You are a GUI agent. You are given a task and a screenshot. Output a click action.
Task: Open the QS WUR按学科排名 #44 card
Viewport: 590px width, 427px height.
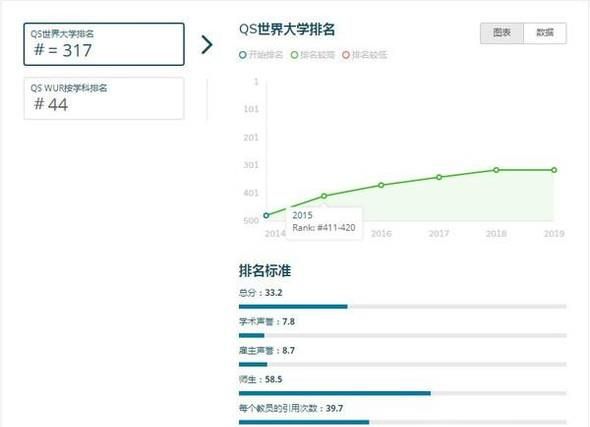click(x=104, y=99)
